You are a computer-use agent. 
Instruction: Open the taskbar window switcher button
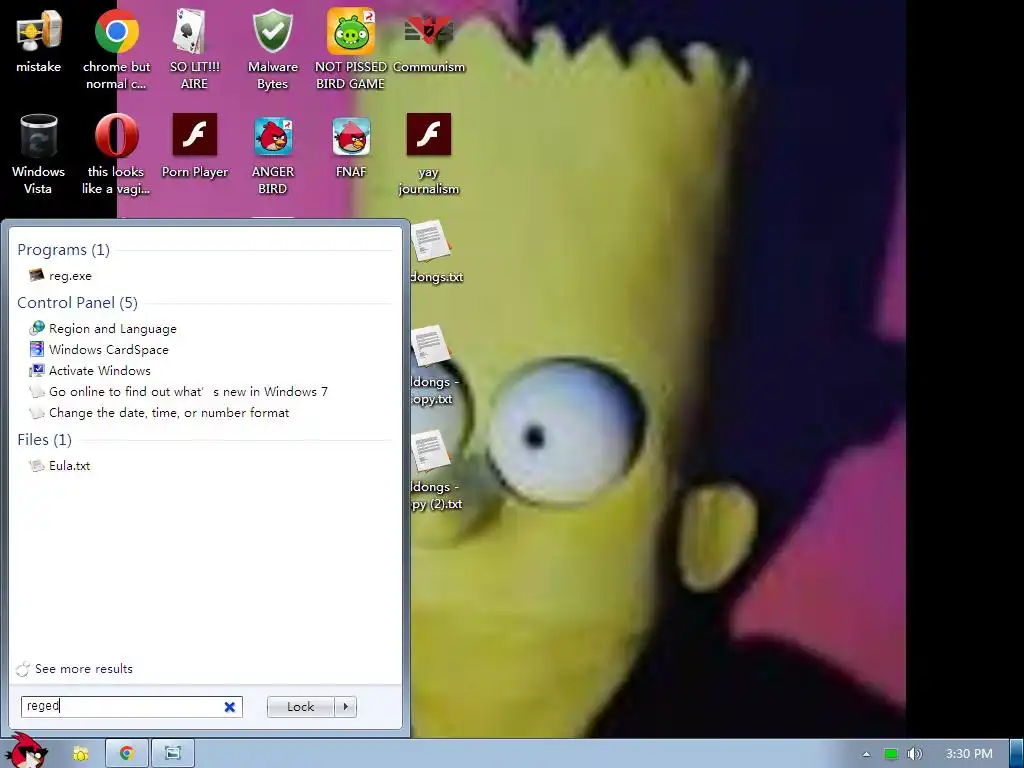tap(172, 754)
